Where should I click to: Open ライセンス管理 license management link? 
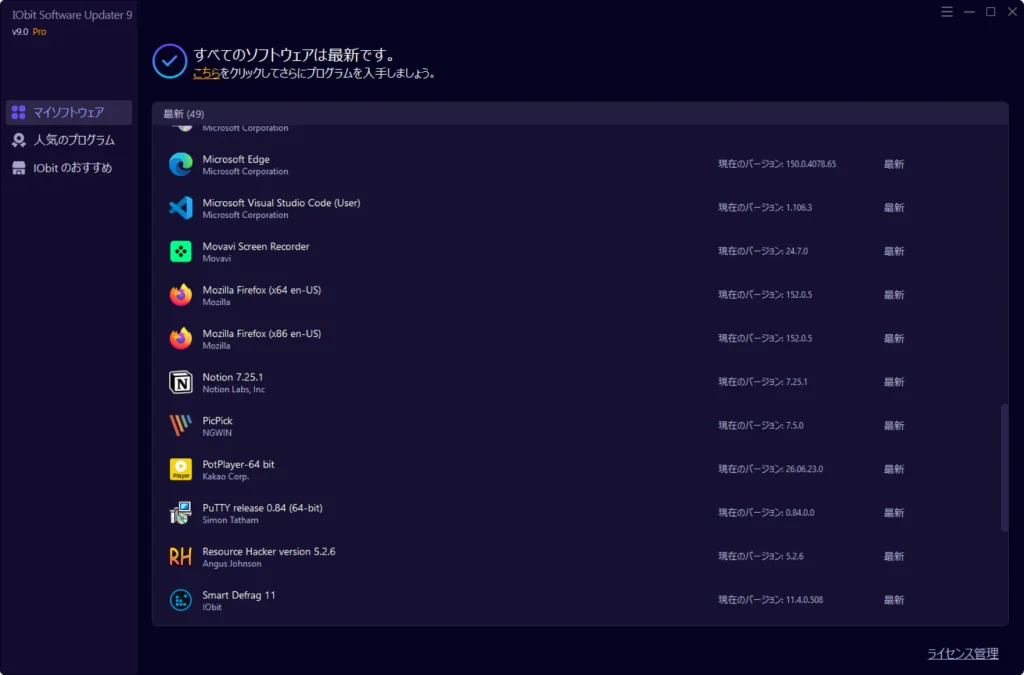point(963,653)
